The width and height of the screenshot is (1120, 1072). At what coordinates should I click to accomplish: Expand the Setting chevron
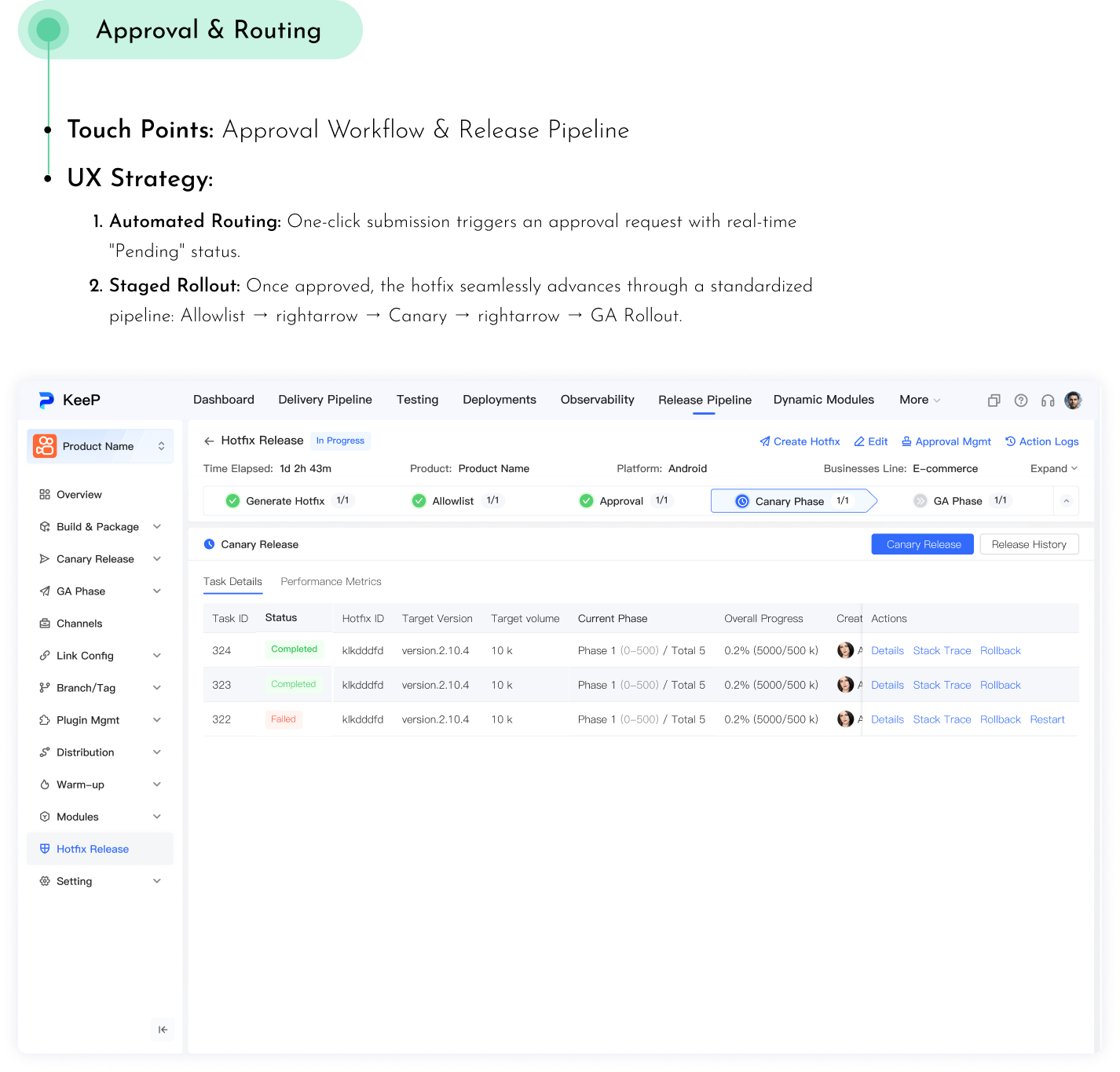tap(157, 881)
